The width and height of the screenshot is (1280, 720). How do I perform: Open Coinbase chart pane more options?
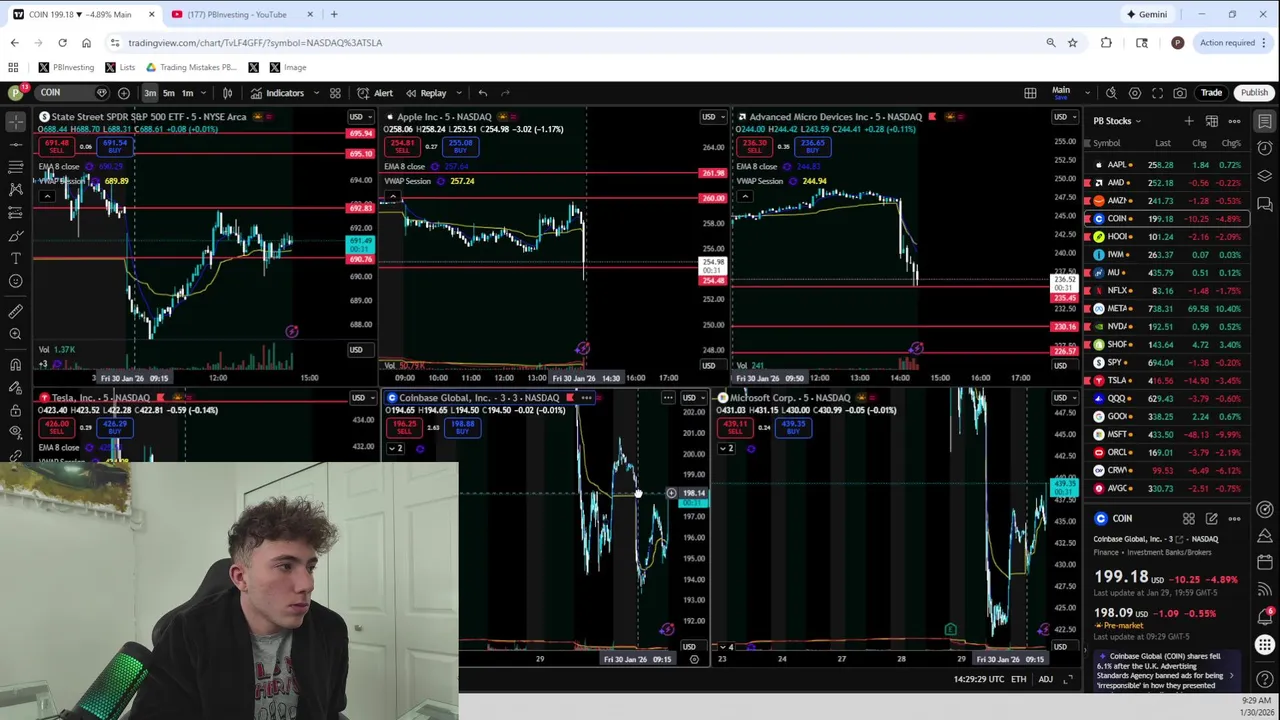(667, 398)
